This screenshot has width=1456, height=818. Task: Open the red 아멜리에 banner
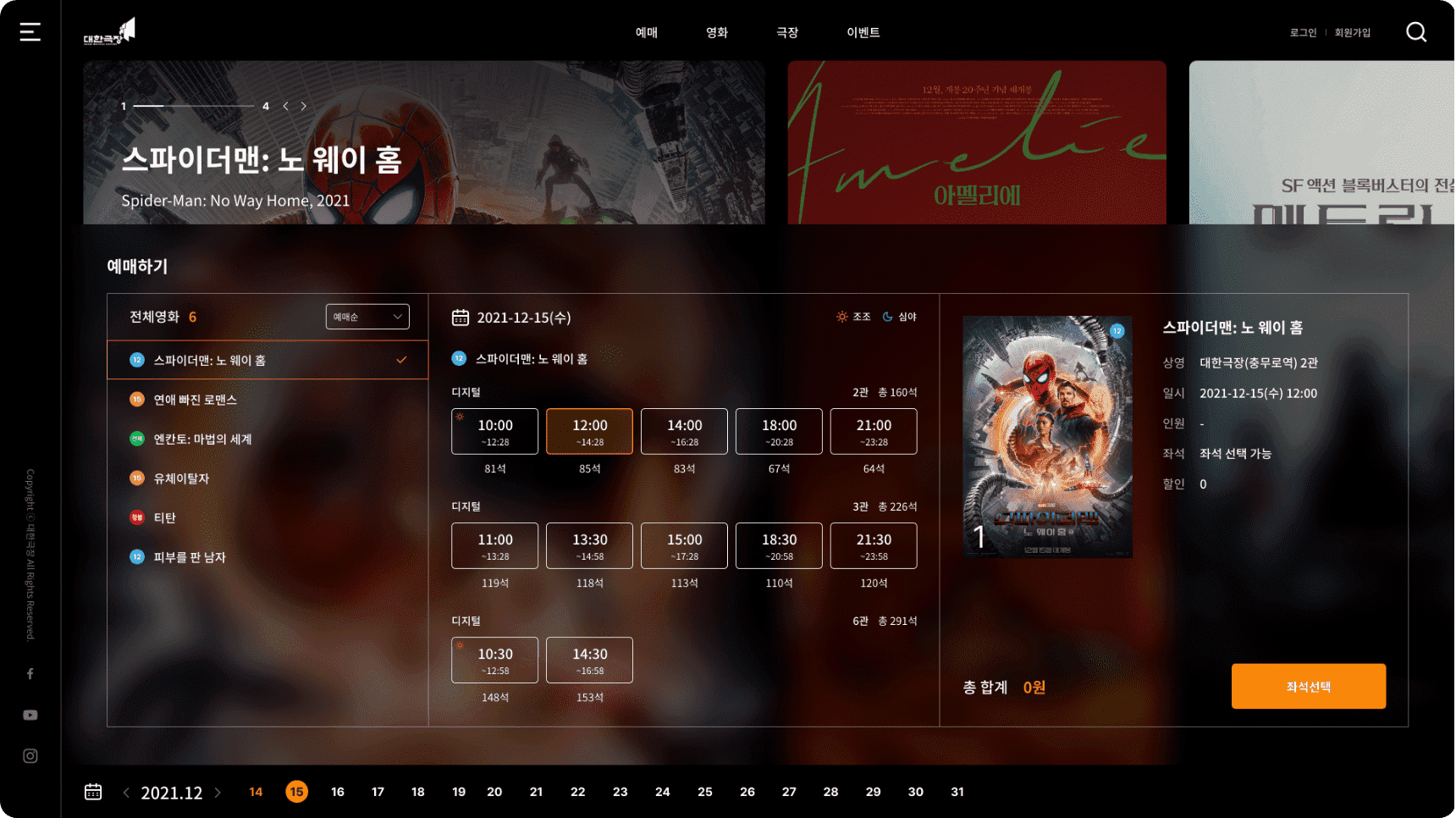977,142
